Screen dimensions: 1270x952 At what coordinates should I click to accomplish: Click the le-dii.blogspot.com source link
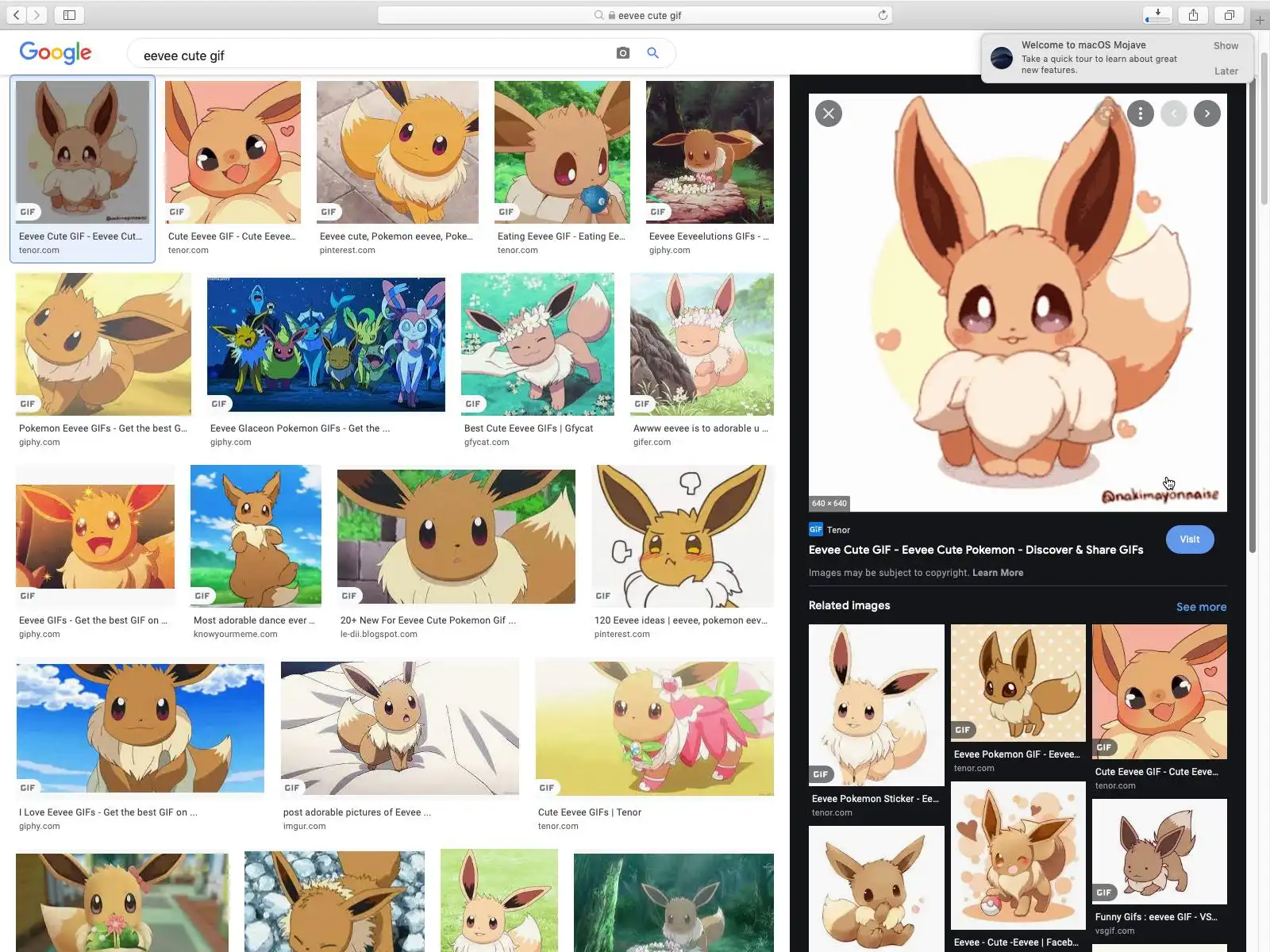pos(379,634)
